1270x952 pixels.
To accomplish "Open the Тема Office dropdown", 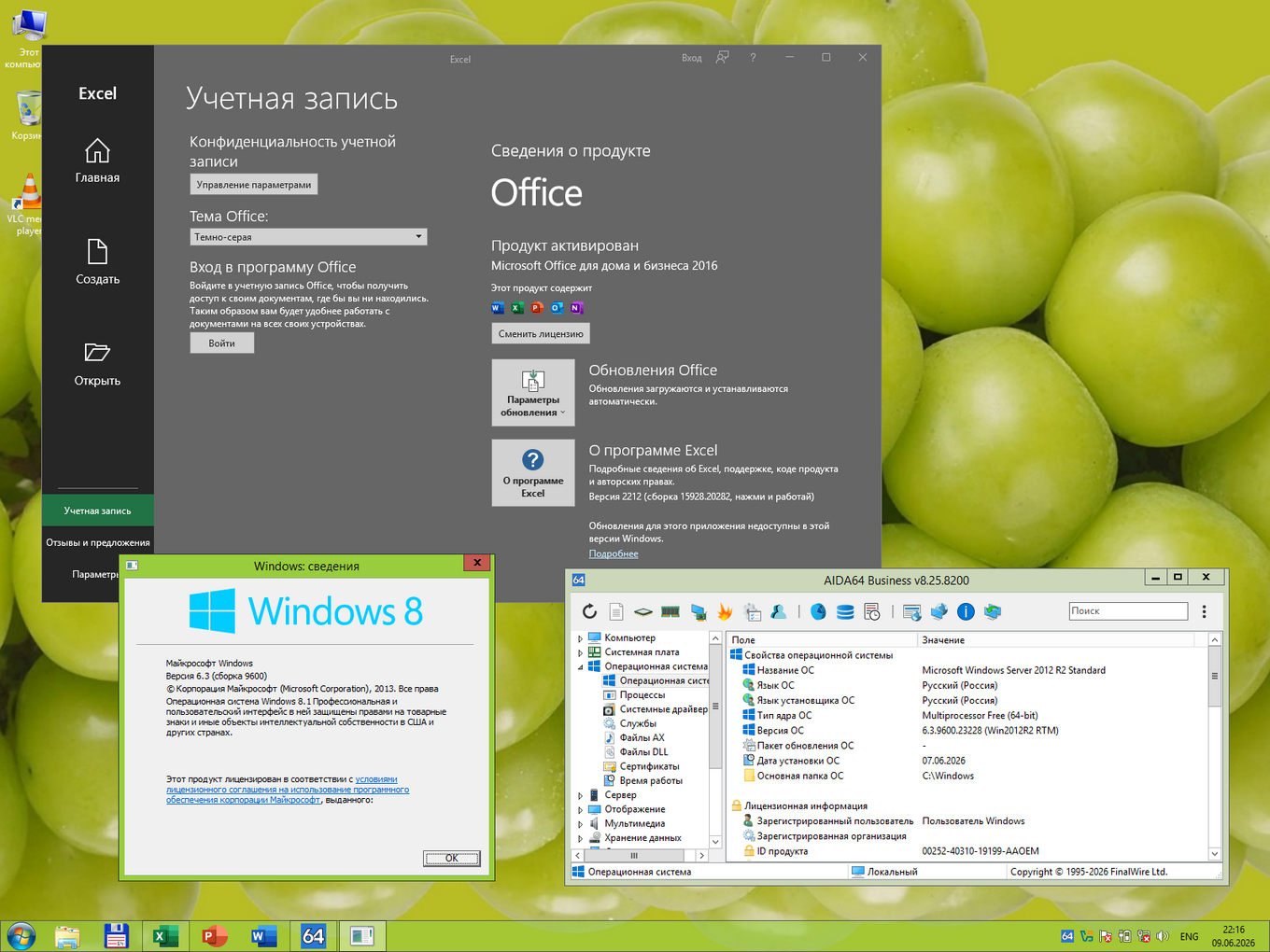I will 308,237.
